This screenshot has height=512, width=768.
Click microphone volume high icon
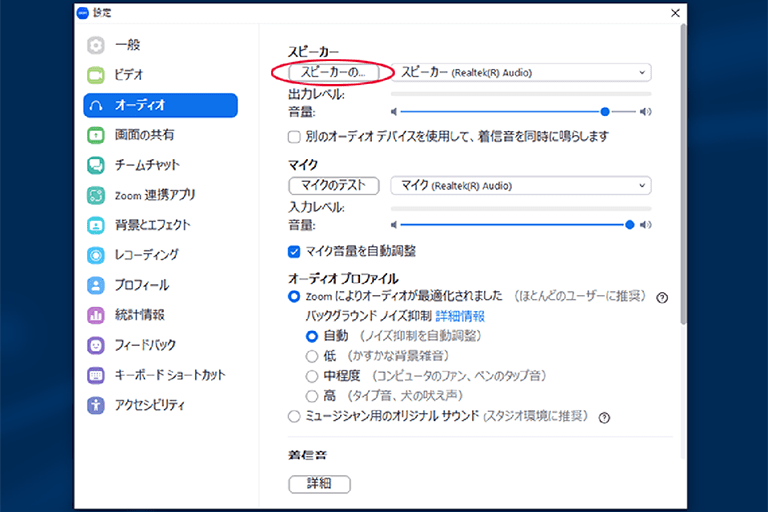click(x=646, y=225)
